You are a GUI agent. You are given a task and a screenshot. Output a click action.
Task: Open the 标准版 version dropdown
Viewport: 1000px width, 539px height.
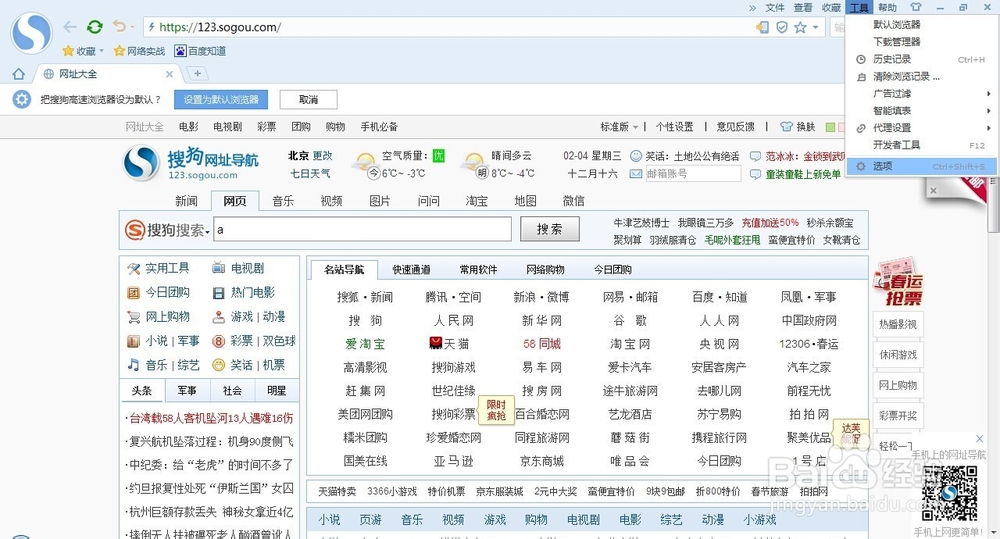click(x=619, y=127)
